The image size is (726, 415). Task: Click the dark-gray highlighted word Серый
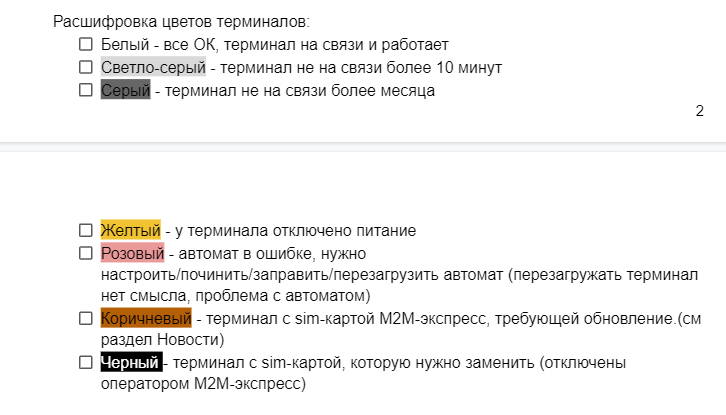point(125,91)
